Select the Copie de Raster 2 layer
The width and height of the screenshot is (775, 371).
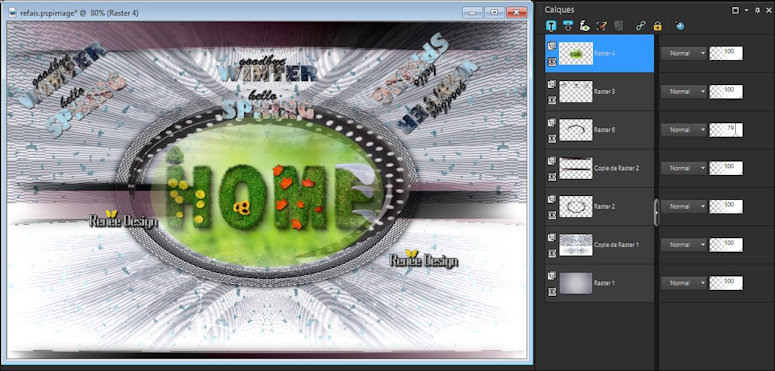[600, 168]
